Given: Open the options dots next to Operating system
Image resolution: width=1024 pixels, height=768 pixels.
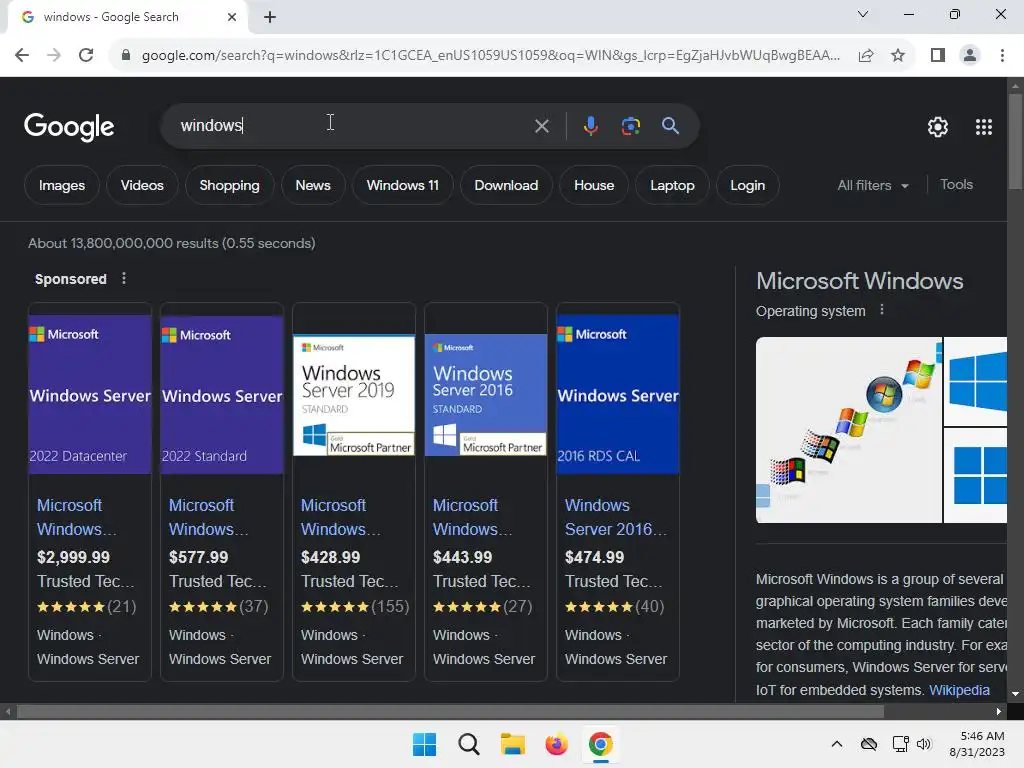Looking at the screenshot, I should (882, 310).
